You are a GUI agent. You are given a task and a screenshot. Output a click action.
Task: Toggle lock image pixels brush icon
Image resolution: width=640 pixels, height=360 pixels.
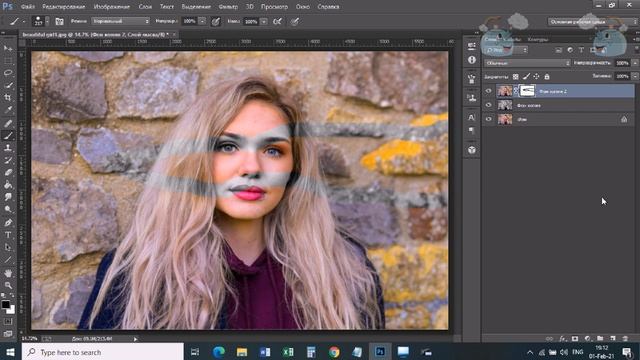coord(527,76)
